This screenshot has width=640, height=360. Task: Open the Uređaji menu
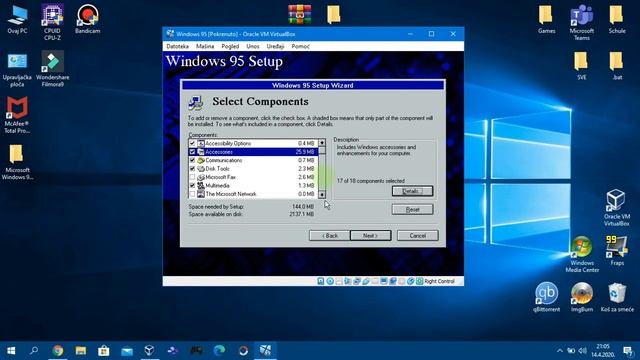[275, 47]
